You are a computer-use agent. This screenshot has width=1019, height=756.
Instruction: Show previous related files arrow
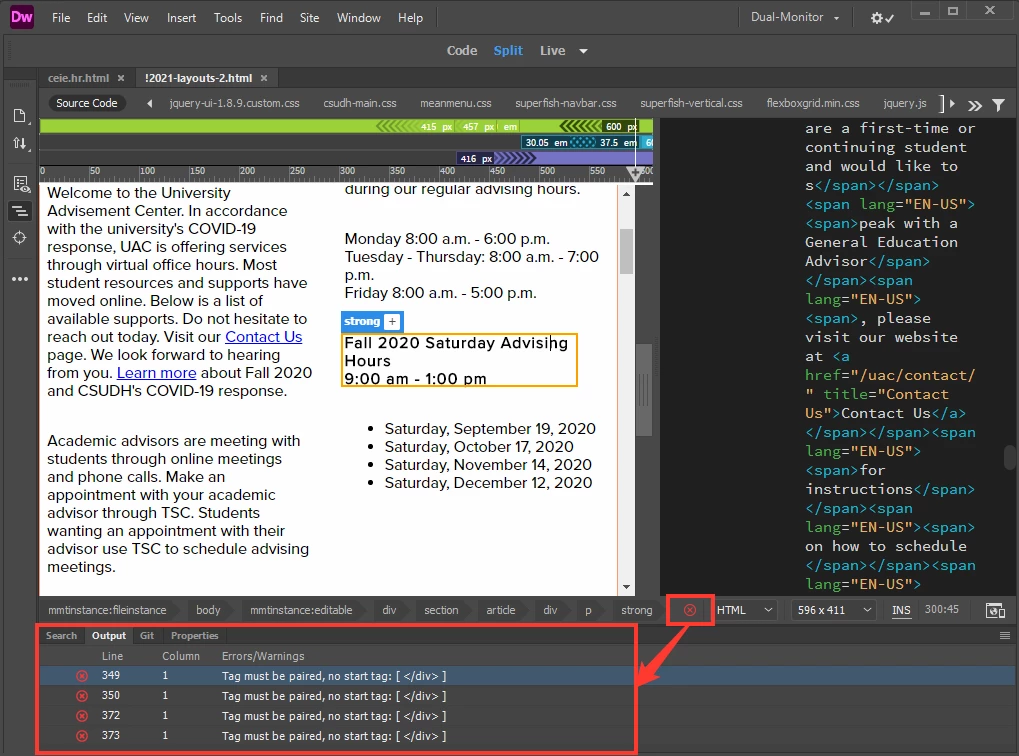(x=149, y=103)
